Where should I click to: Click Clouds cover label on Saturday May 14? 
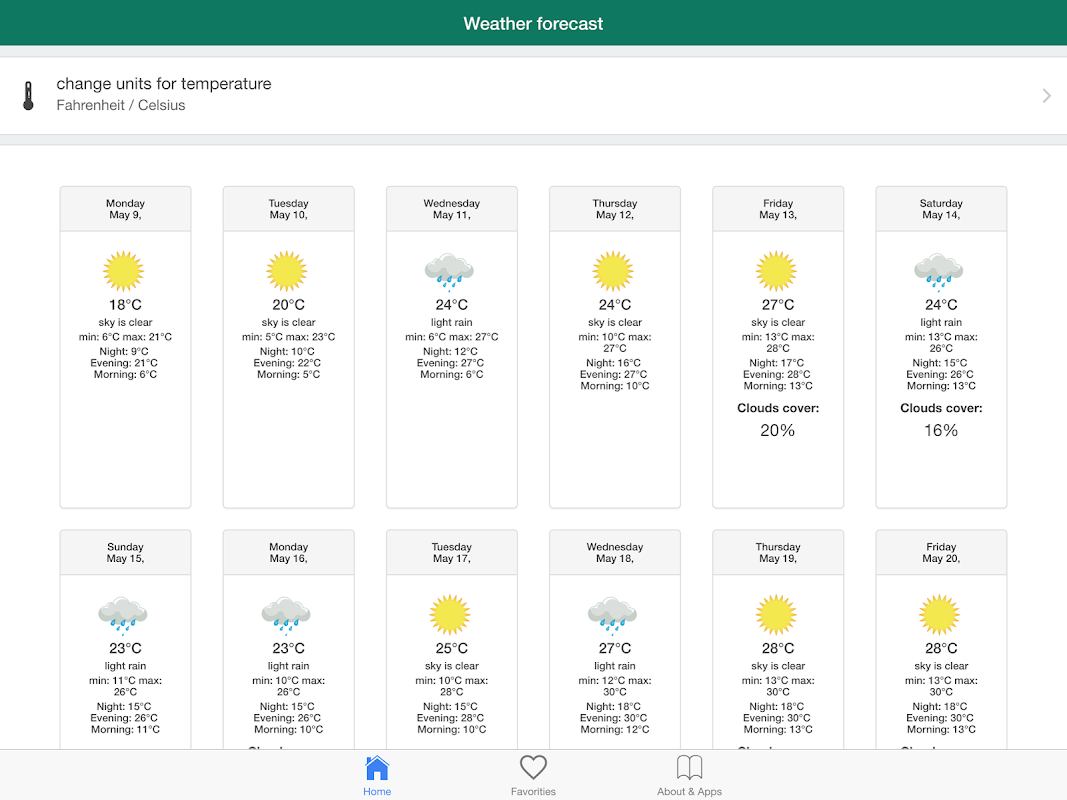(941, 408)
